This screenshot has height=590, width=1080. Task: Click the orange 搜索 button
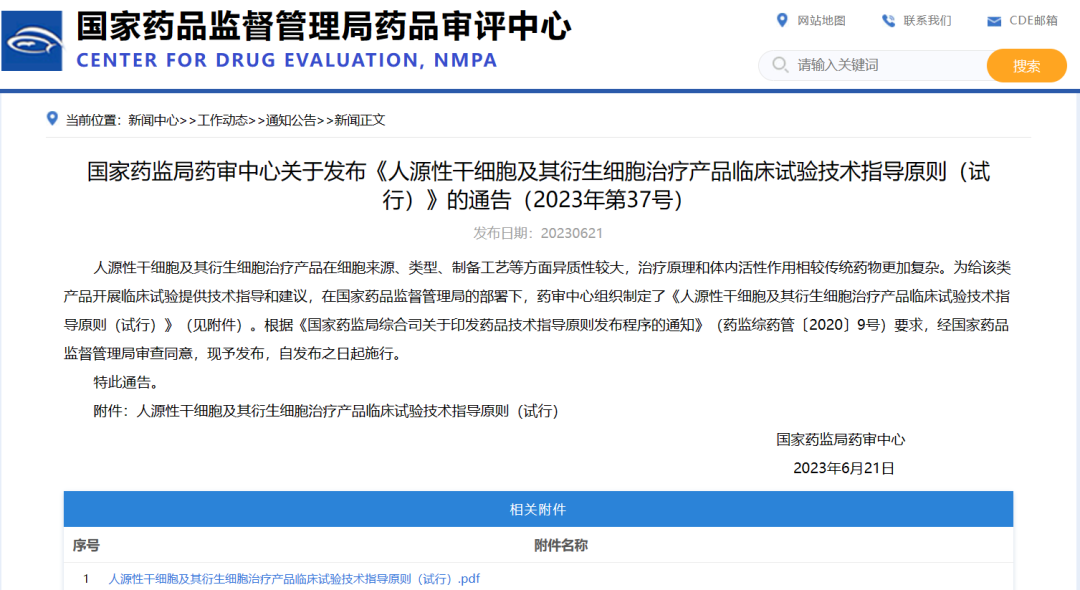[x=1026, y=65]
